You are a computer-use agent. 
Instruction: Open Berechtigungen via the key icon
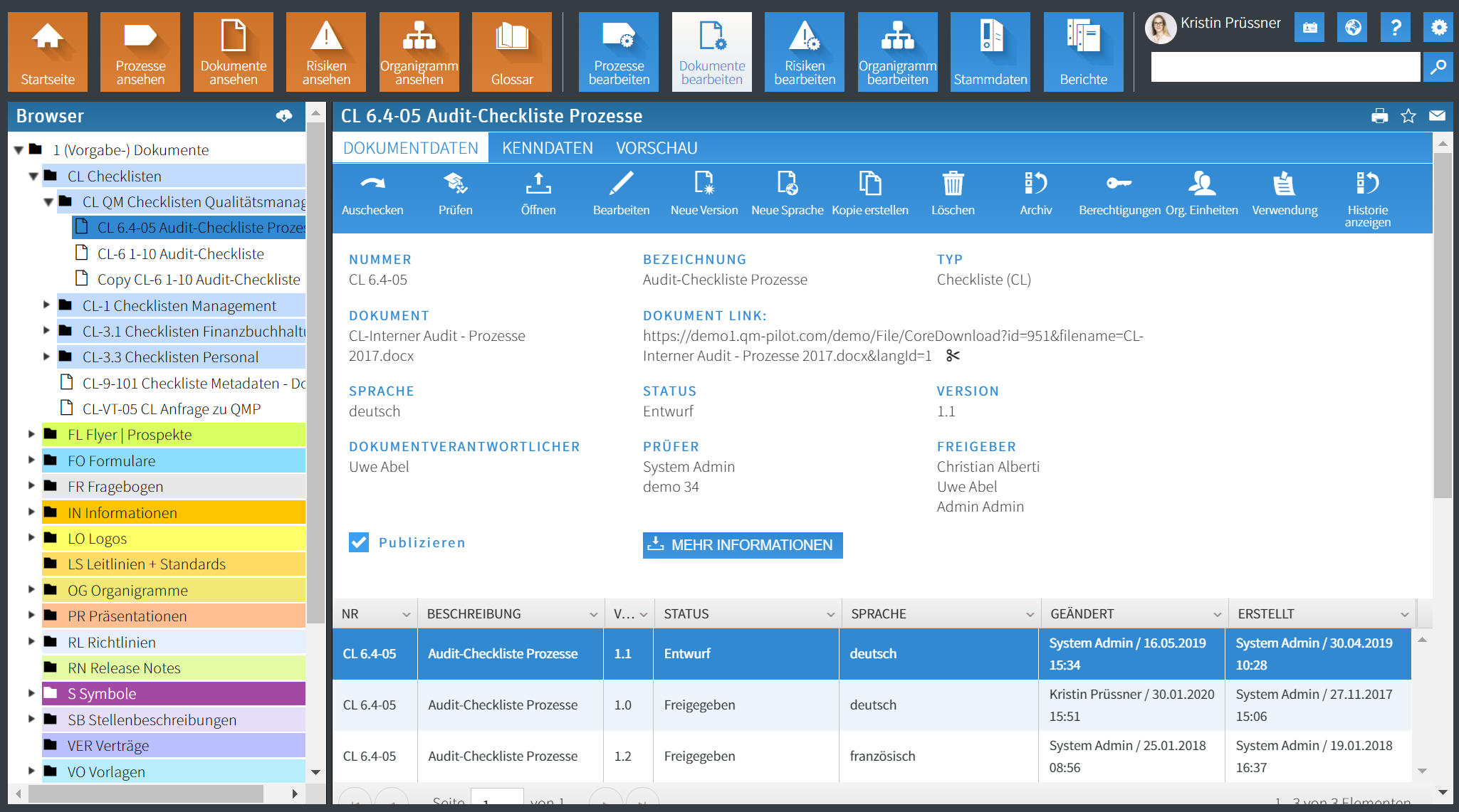[1117, 194]
